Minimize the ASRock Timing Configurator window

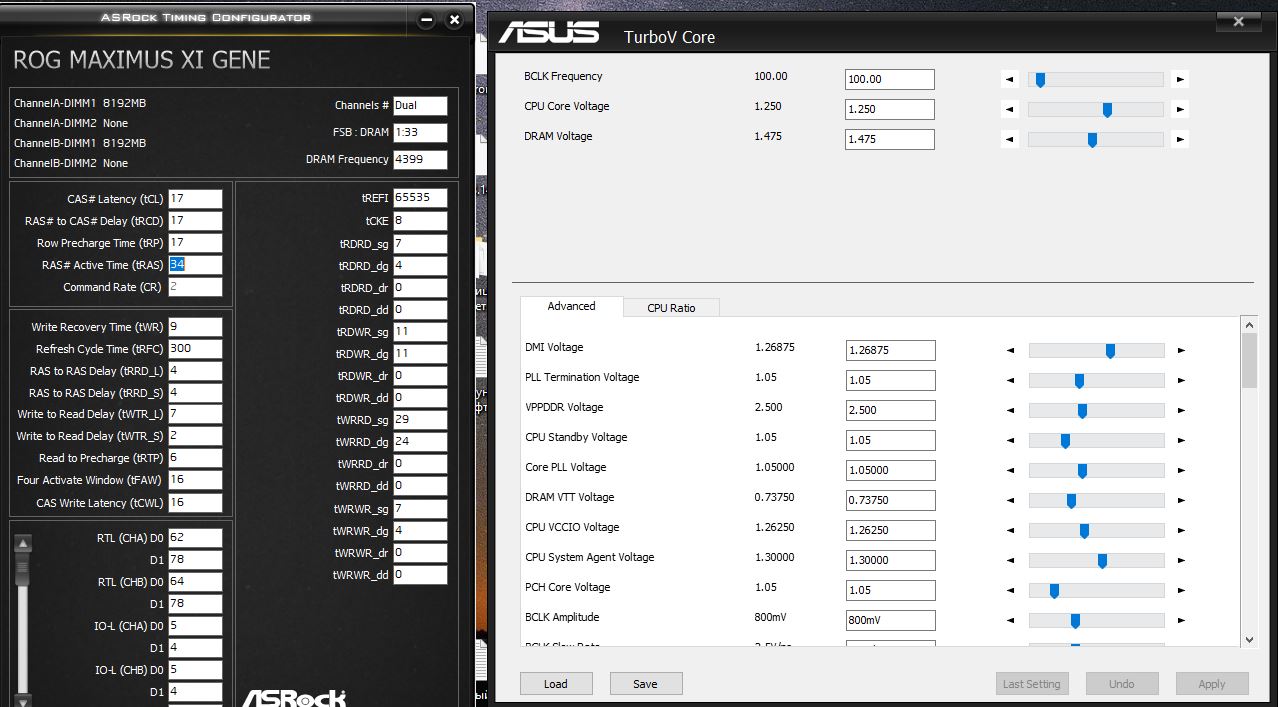[x=427, y=19]
